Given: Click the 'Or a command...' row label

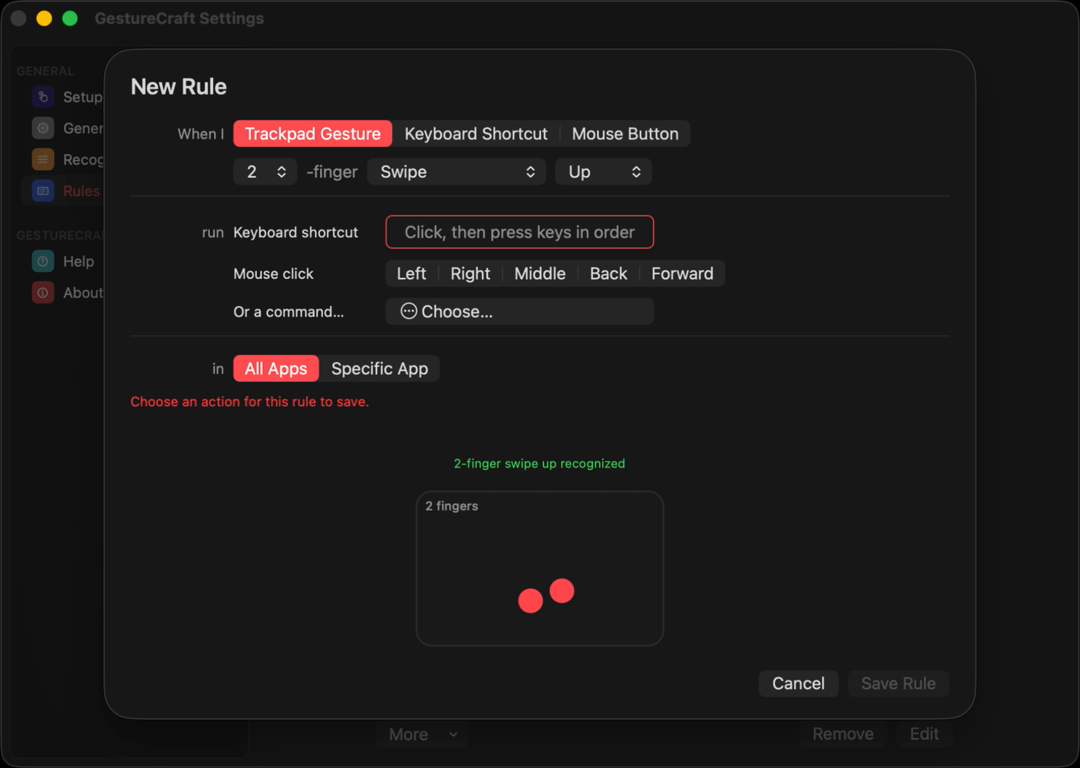Looking at the screenshot, I should tap(289, 311).
